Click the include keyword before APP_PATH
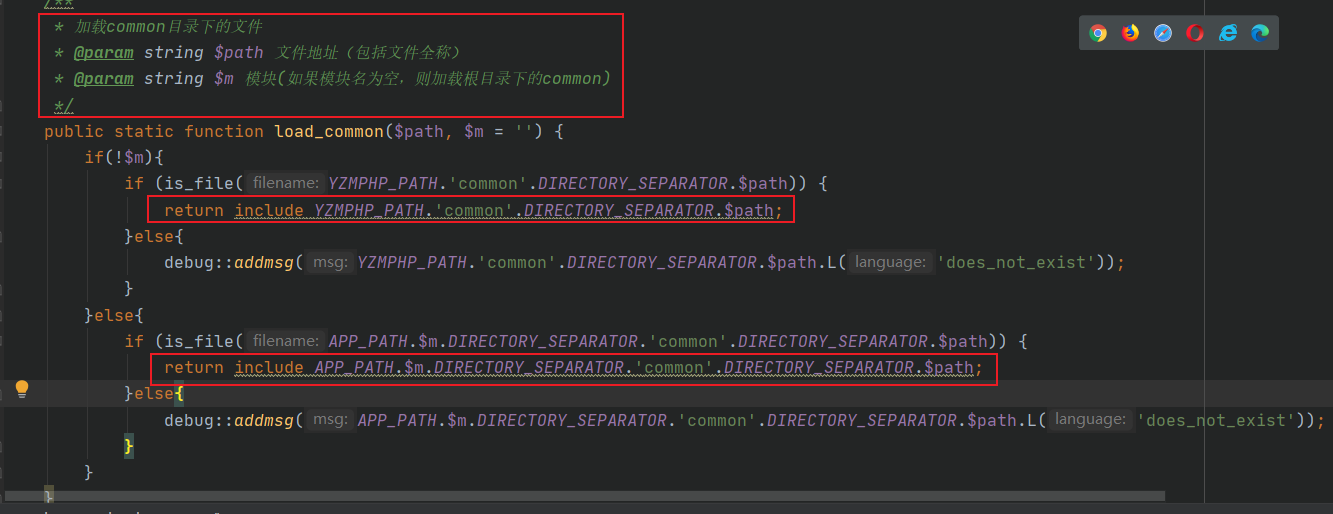The image size is (1333, 514). click(269, 368)
